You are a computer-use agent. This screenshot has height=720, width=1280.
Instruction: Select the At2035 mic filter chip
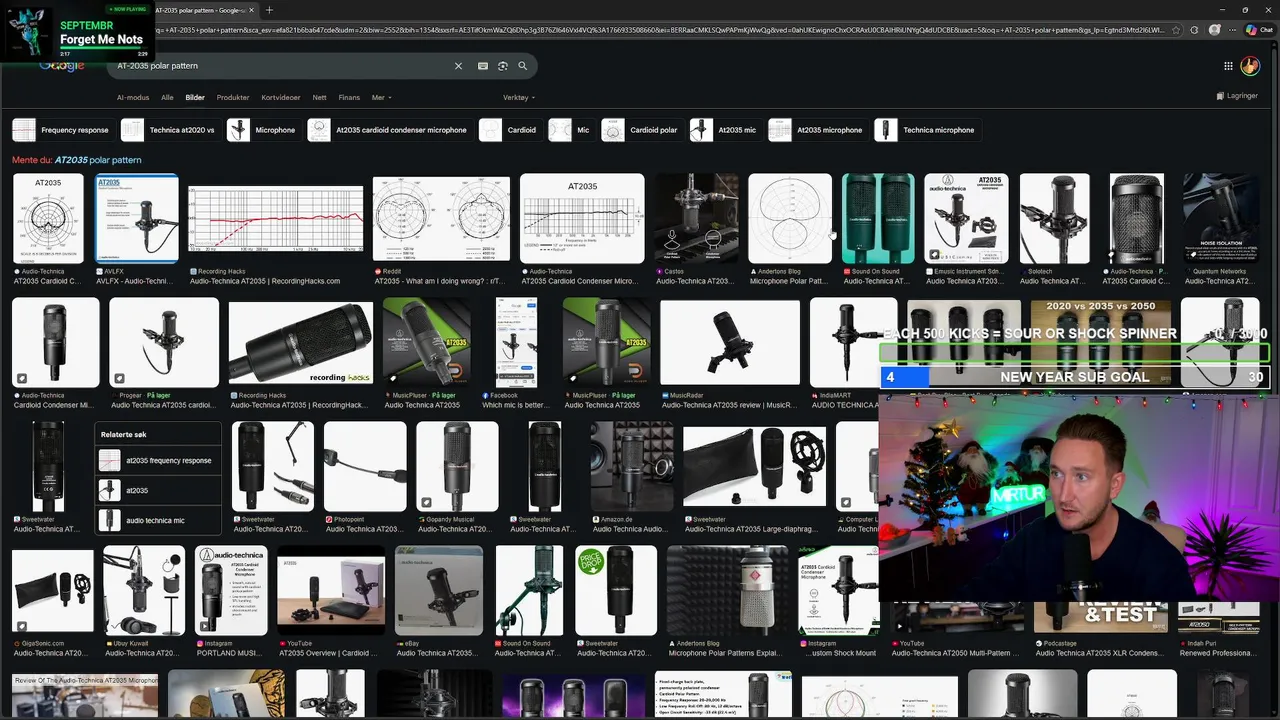pos(726,130)
